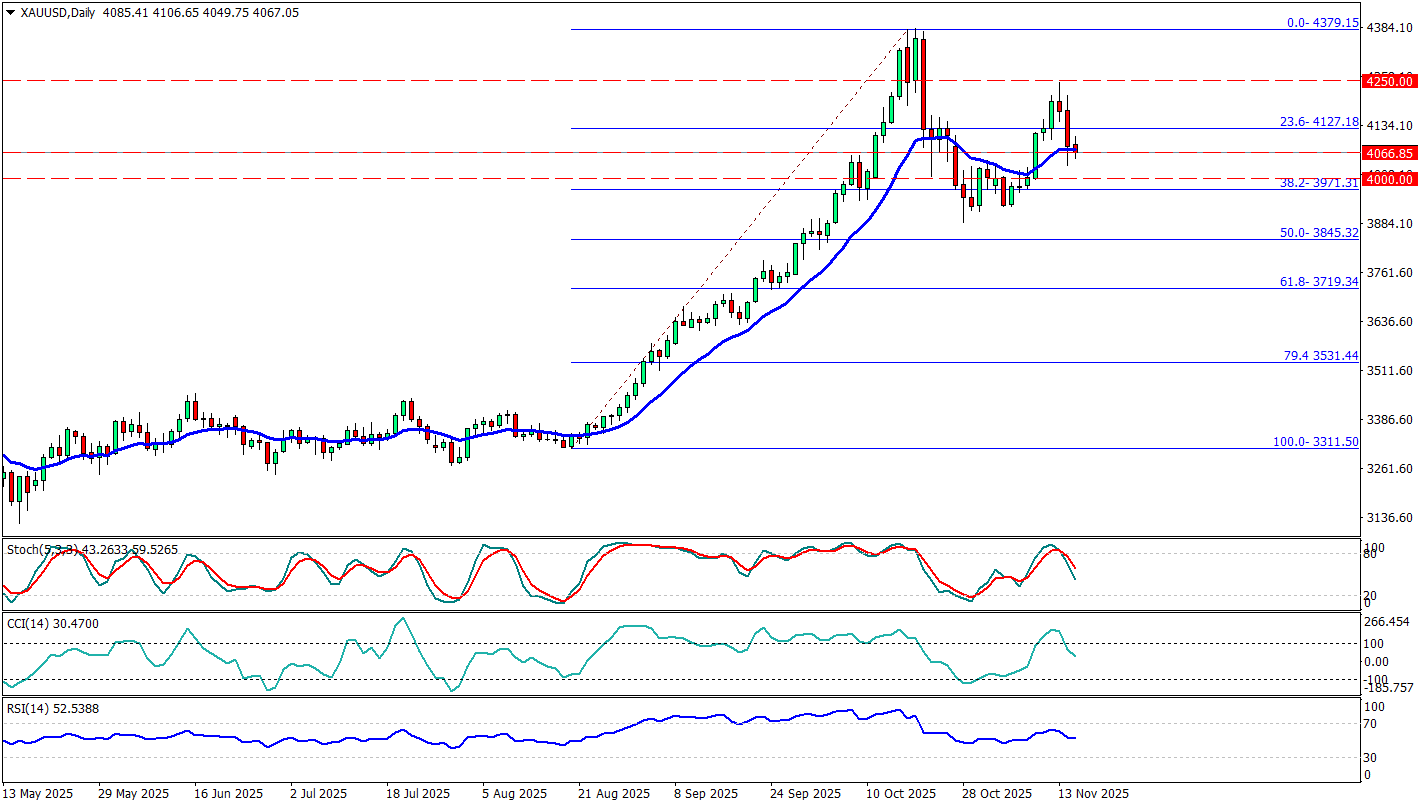Click the 50.0- 3845.32 Fibonacci level label
The image size is (1424, 806).
(x=1318, y=233)
